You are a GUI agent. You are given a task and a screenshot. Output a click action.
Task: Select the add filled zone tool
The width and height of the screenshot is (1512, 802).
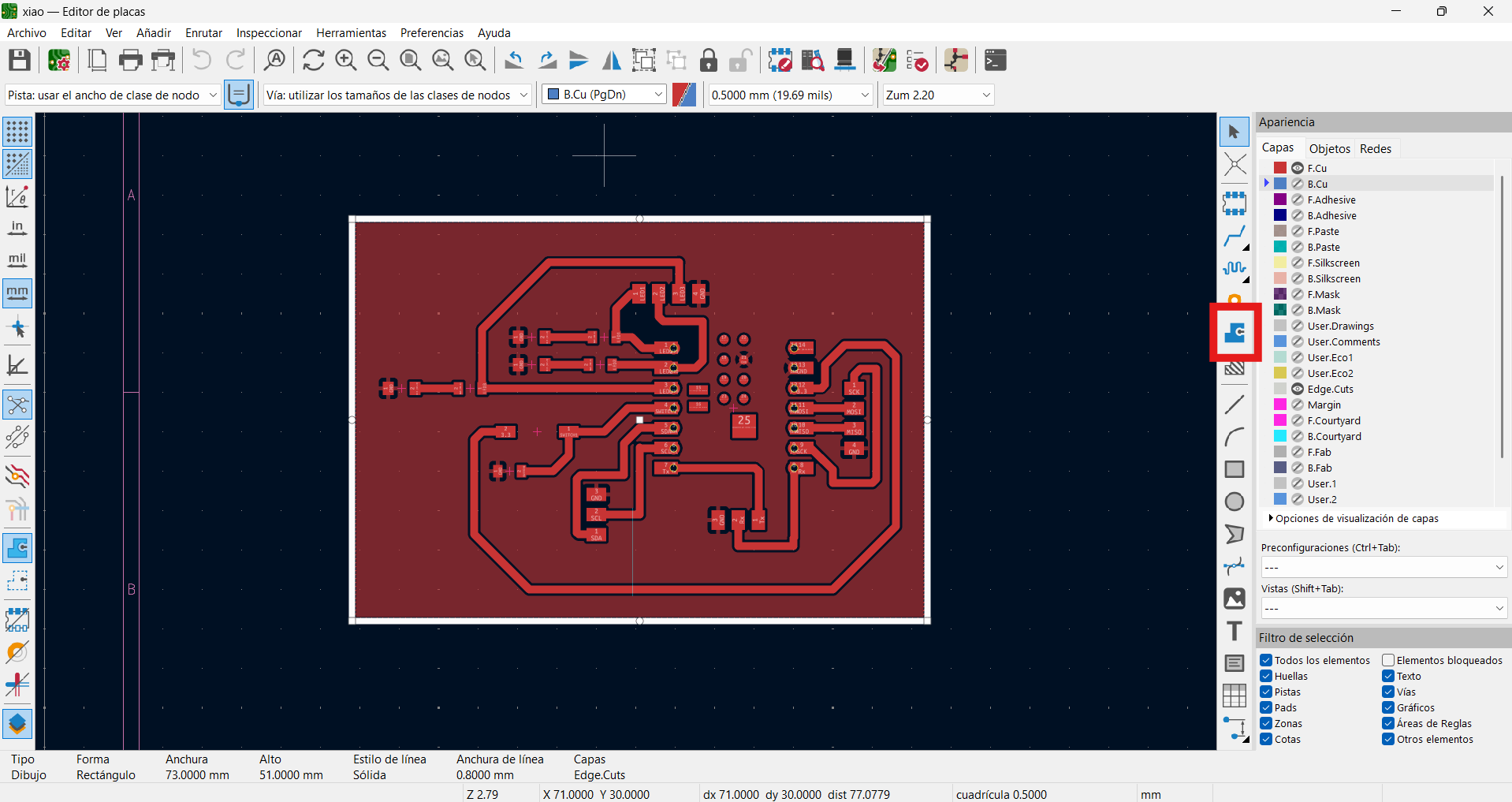[x=1235, y=333]
